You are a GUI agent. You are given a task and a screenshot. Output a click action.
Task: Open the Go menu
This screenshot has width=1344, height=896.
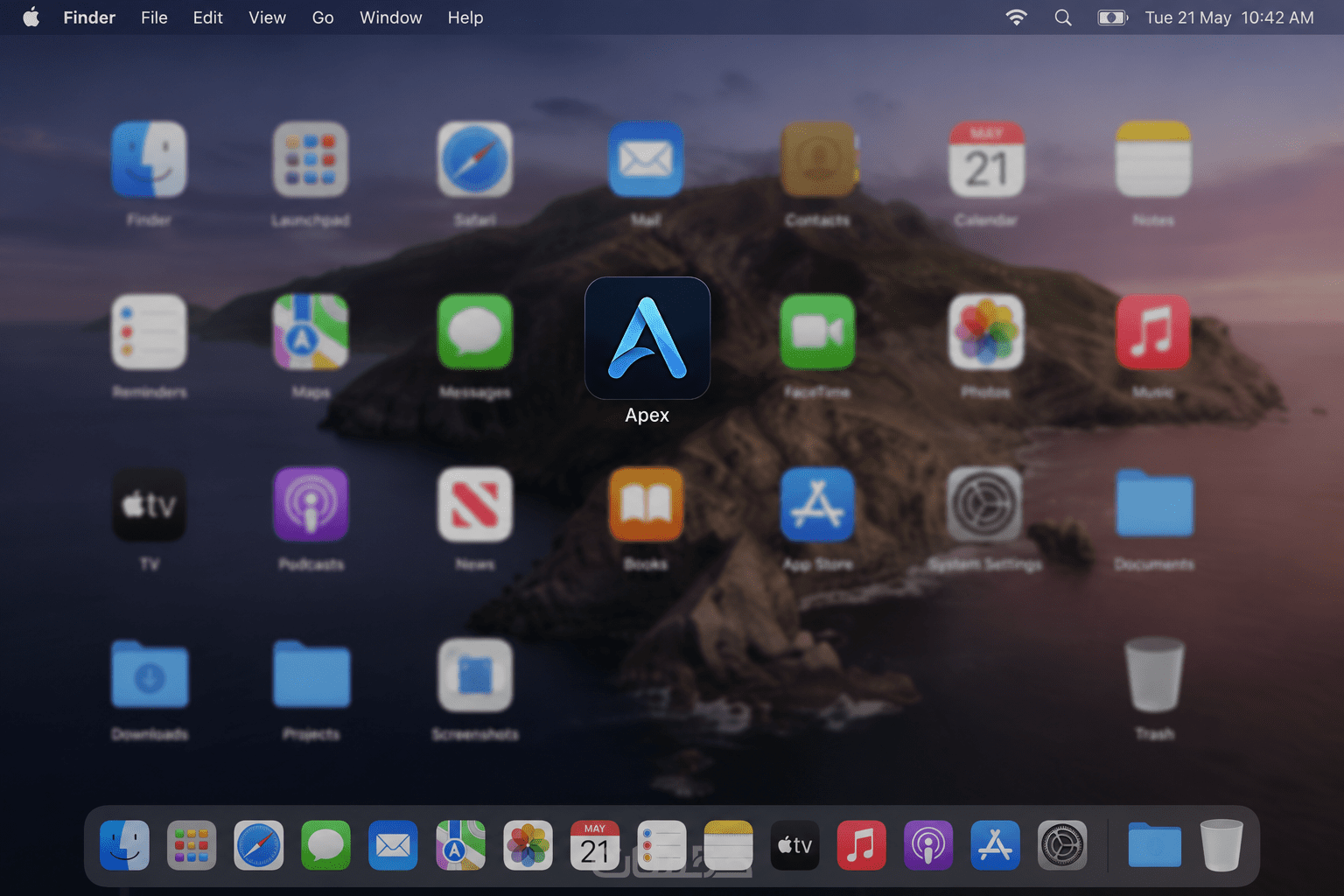coord(323,17)
